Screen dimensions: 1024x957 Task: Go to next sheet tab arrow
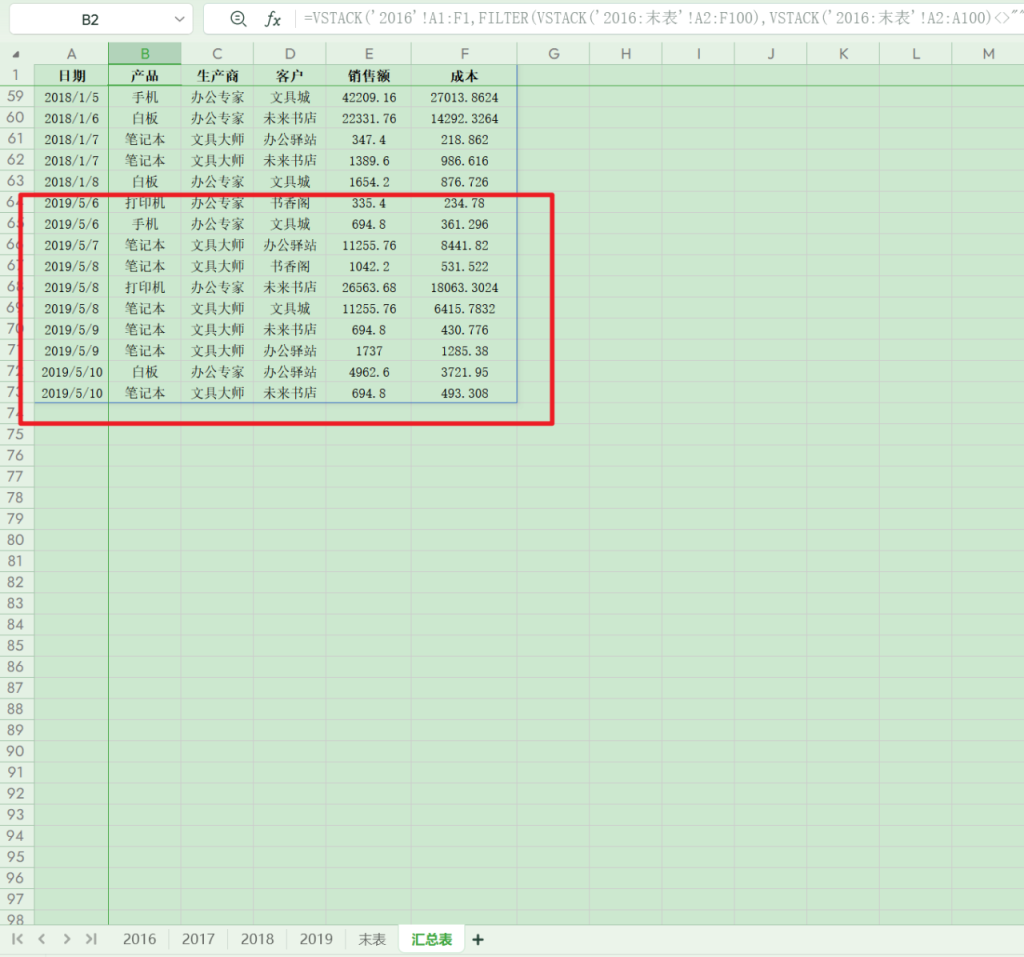point(66,939)
